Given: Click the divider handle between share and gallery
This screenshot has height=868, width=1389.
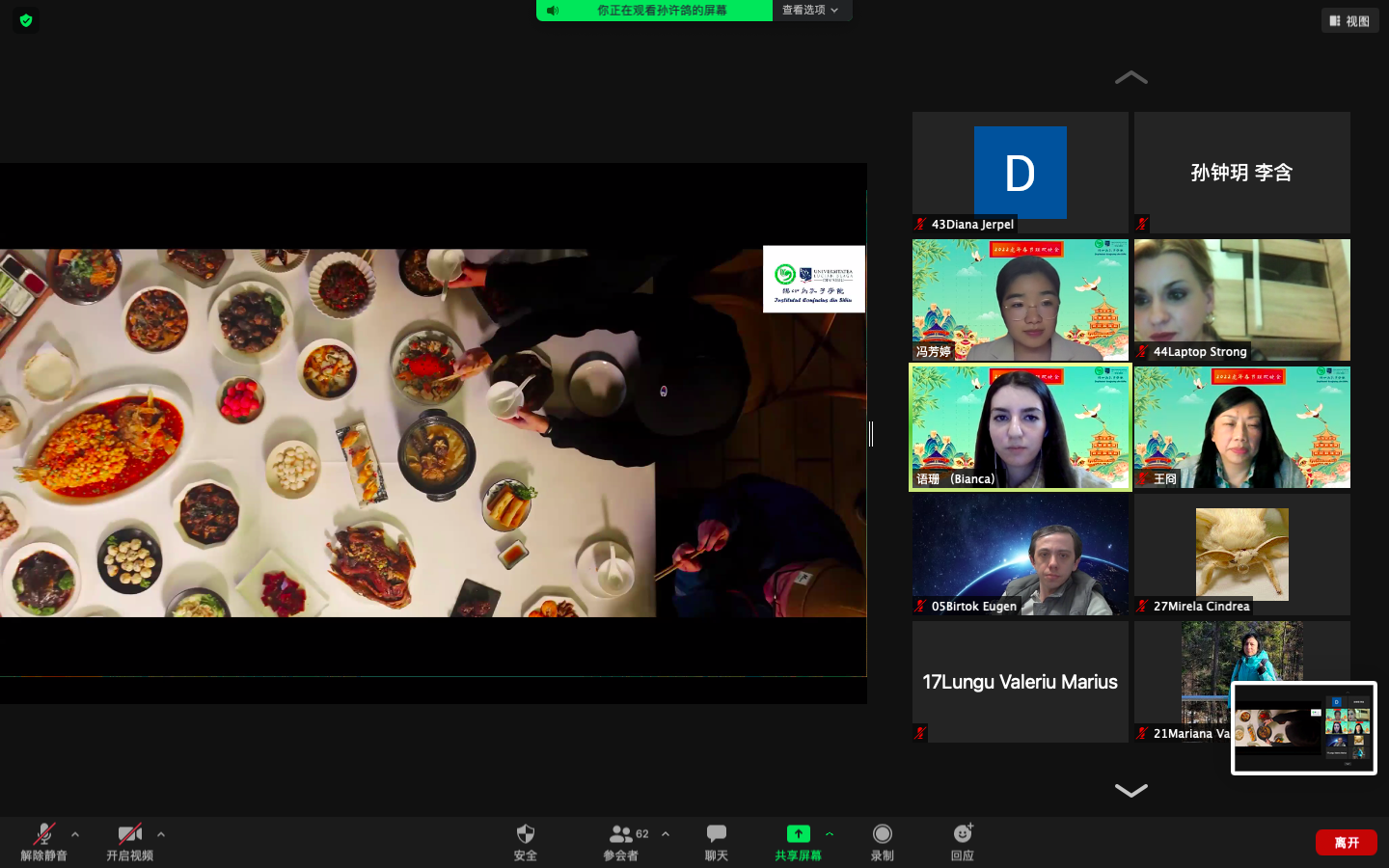Looking at the screenshot, I should pyautogui.click(x=871, y=434).
